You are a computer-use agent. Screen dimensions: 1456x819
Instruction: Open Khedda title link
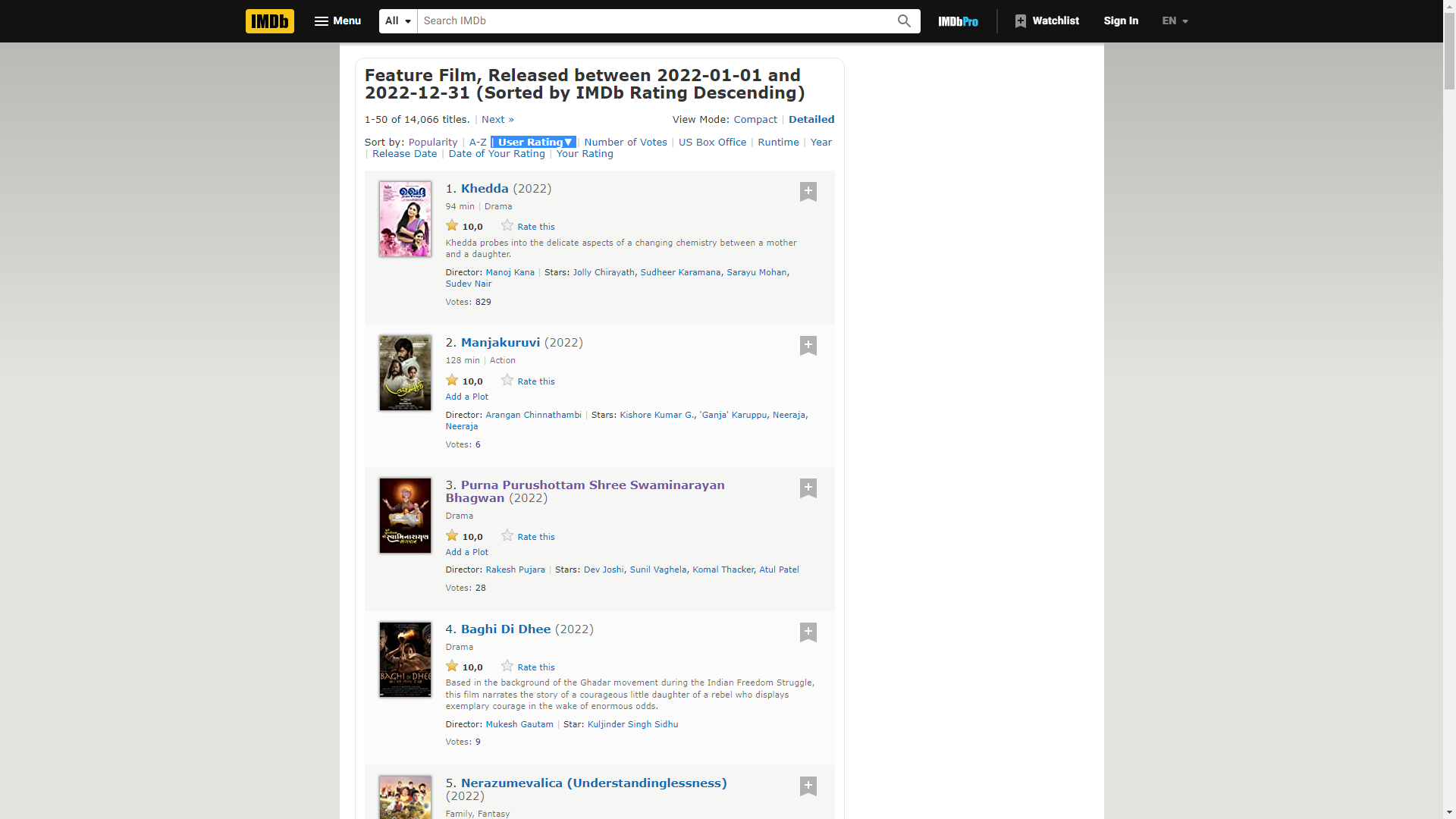(485, 188)
